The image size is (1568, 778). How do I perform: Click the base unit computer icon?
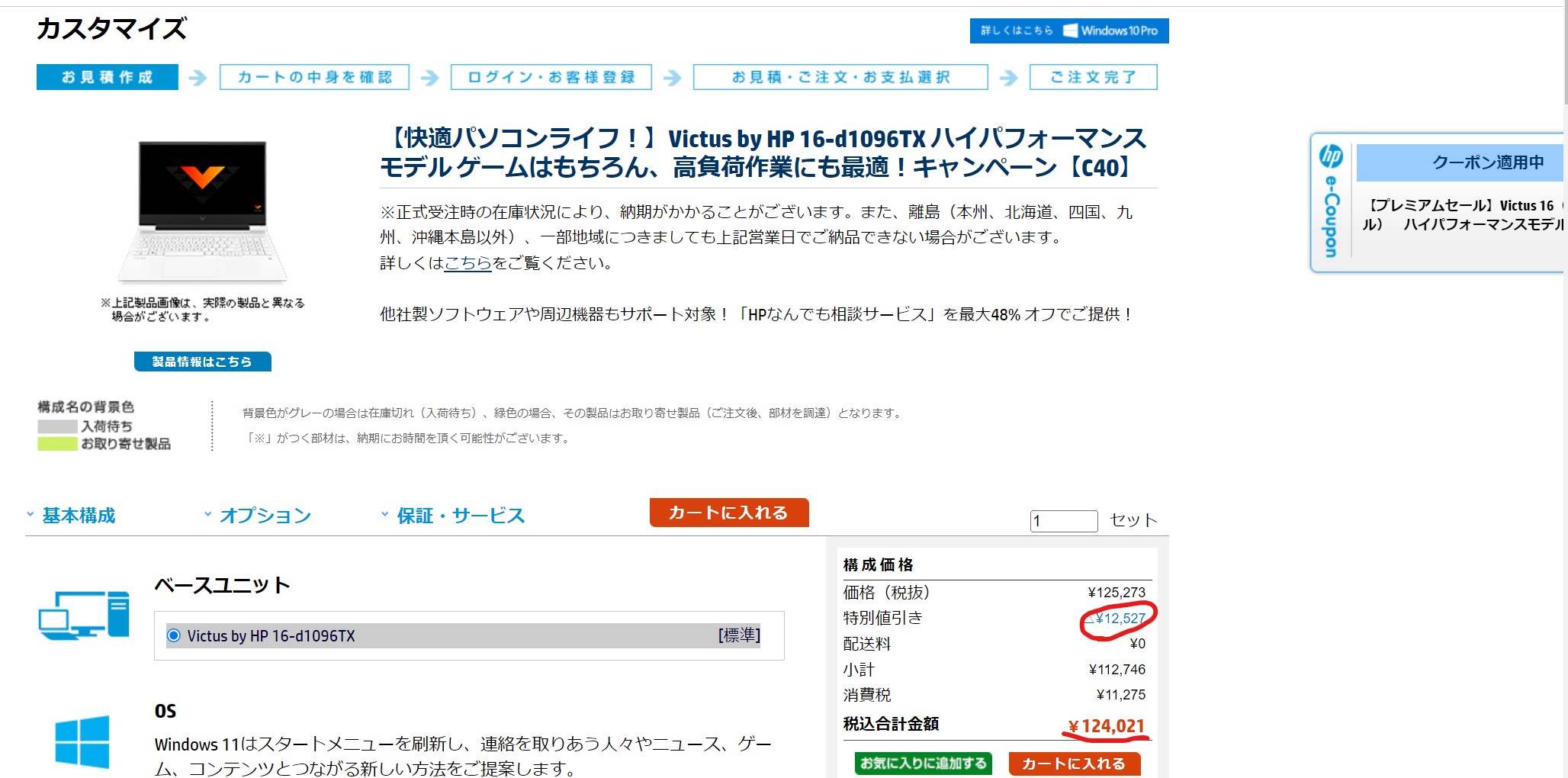coord(84,615)
